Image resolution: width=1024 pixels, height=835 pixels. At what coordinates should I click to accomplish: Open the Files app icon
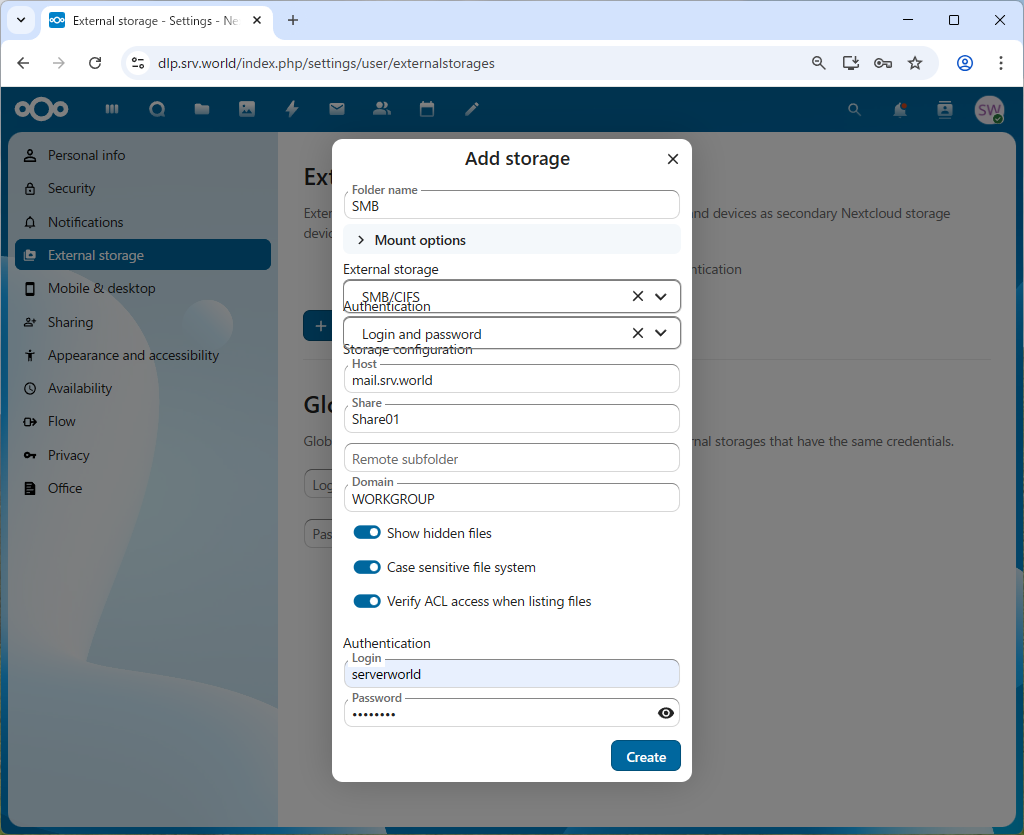(x=202, y=109)
